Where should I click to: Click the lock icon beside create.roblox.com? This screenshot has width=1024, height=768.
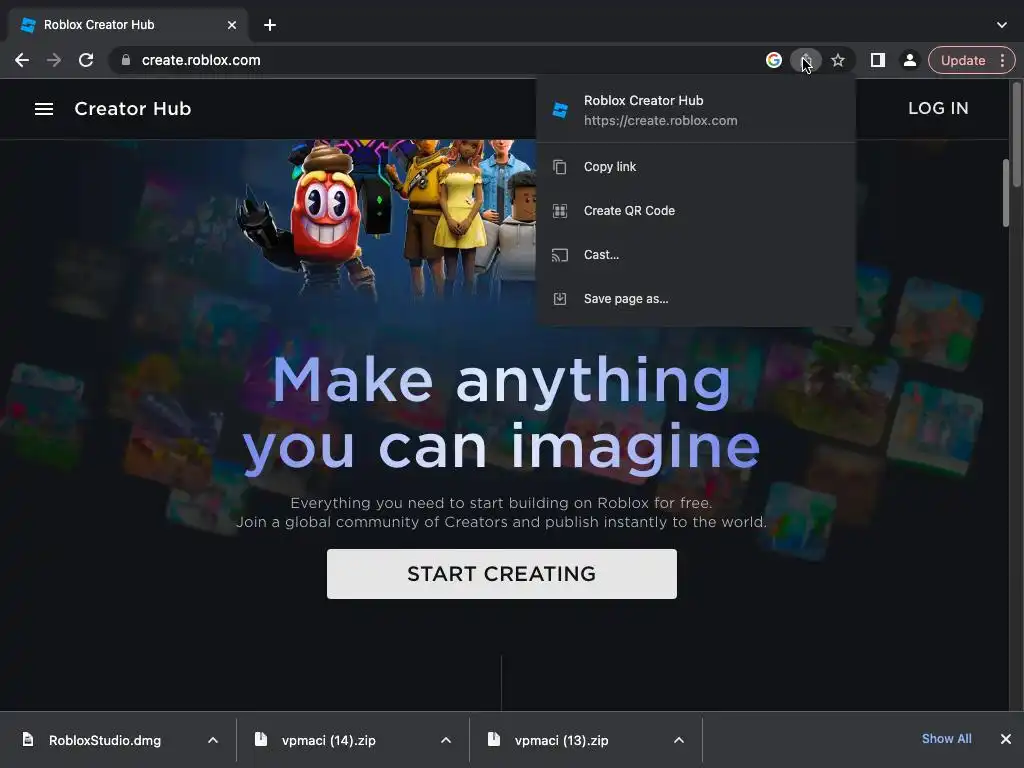pos(126,60)
